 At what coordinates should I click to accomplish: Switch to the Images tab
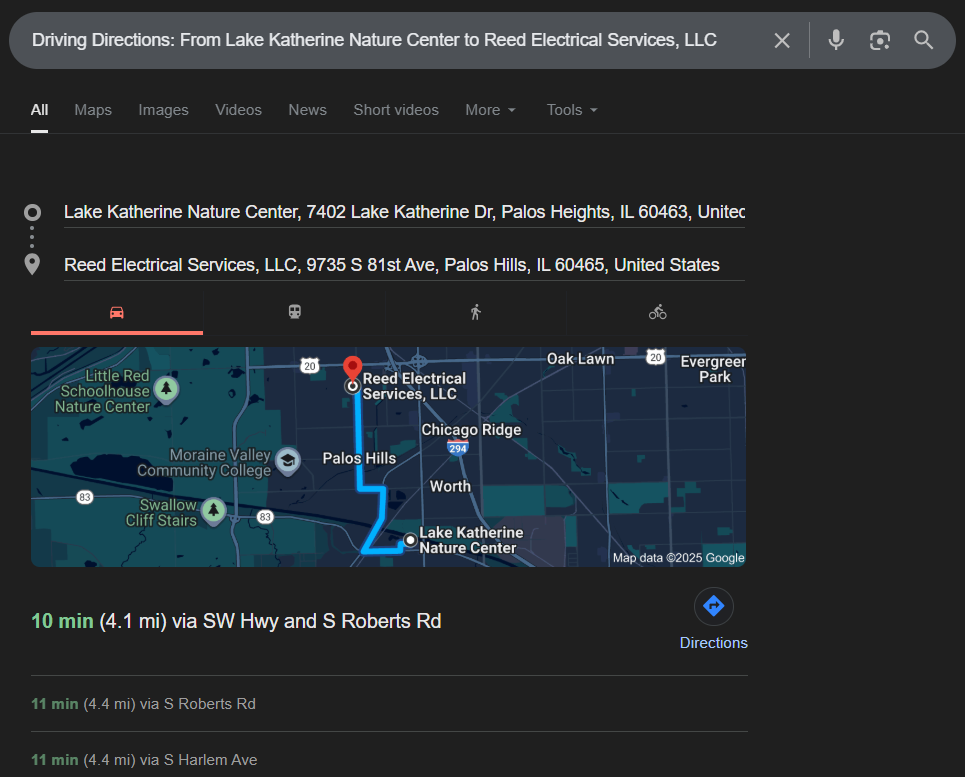pos(163,110)
